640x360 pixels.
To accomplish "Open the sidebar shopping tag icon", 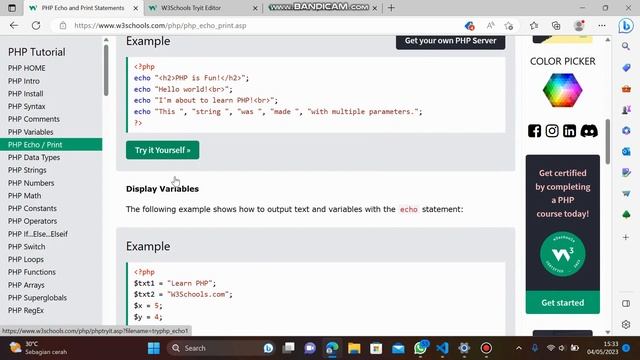I will (x=626, y=67).
